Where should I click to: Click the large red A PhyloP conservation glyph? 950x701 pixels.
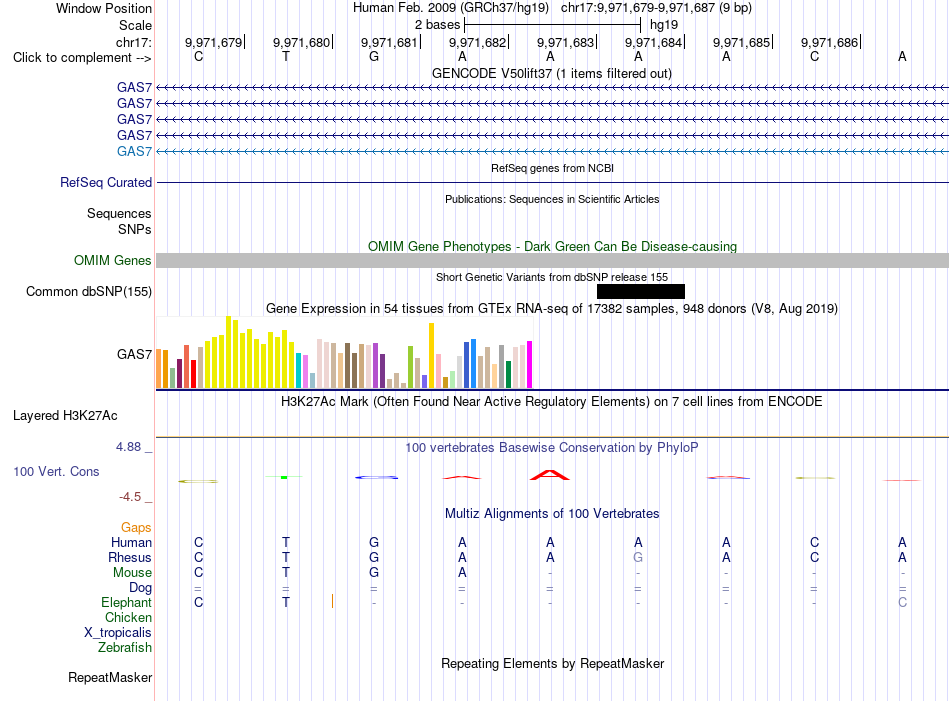[550, 475]
